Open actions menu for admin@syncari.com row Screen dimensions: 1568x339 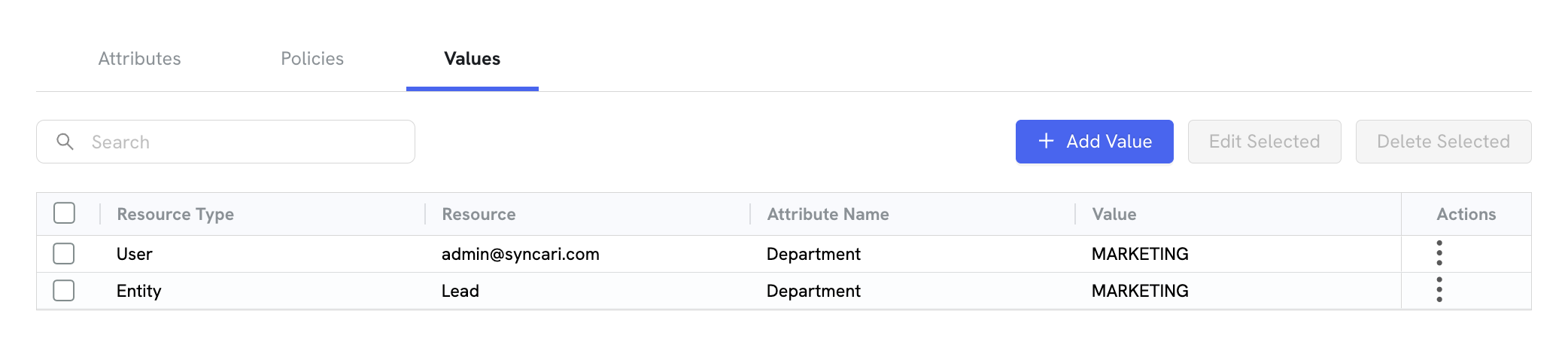(x=1439, y=253)
